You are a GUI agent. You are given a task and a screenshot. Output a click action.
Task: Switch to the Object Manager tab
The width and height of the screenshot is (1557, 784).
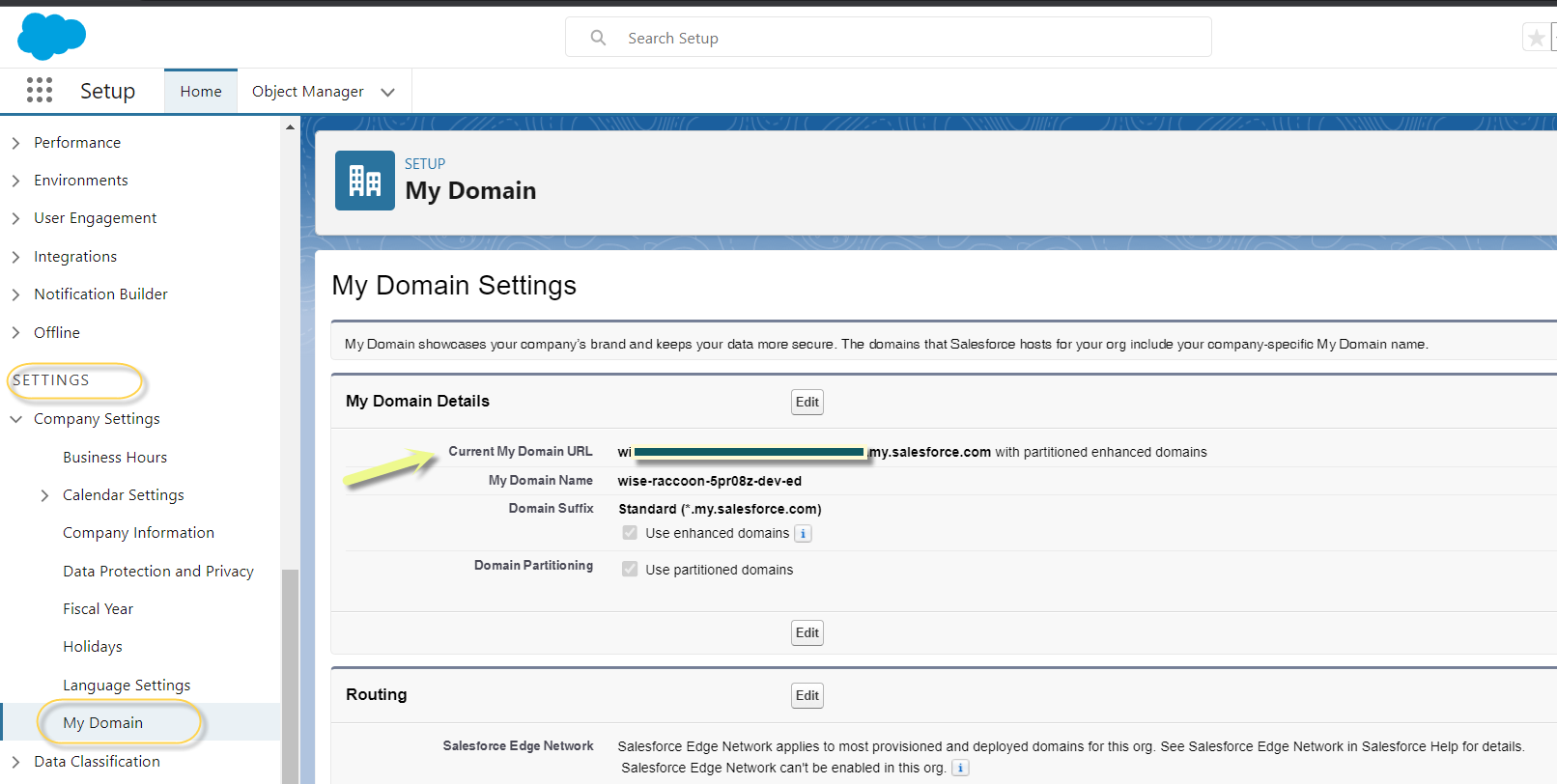pyautogui.click(x=308, y=91)
